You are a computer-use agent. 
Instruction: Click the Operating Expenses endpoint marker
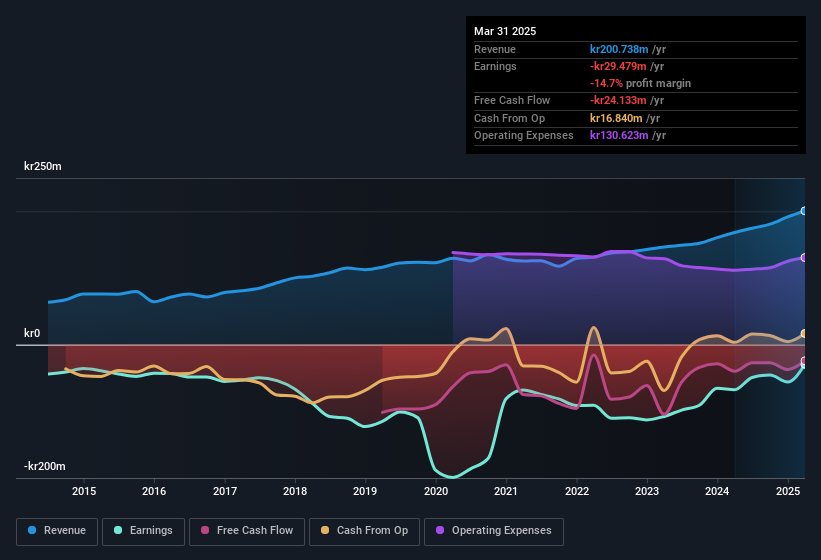click(x=804, y=257)
